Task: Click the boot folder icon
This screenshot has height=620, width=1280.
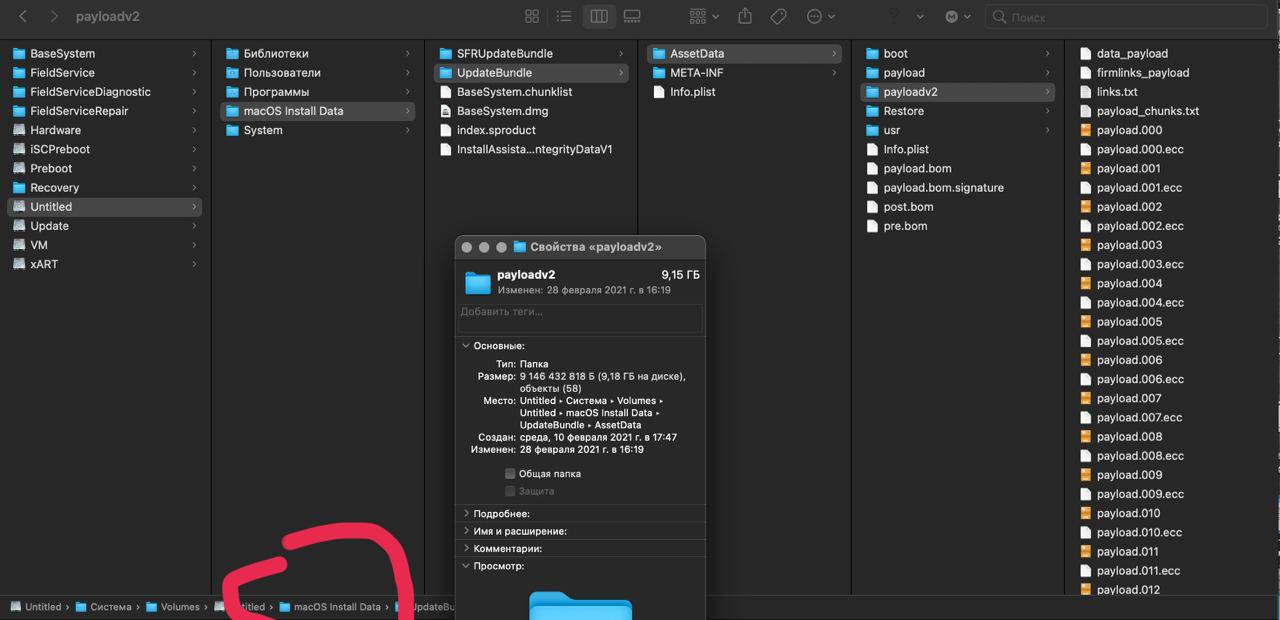Action: [872, 54]
